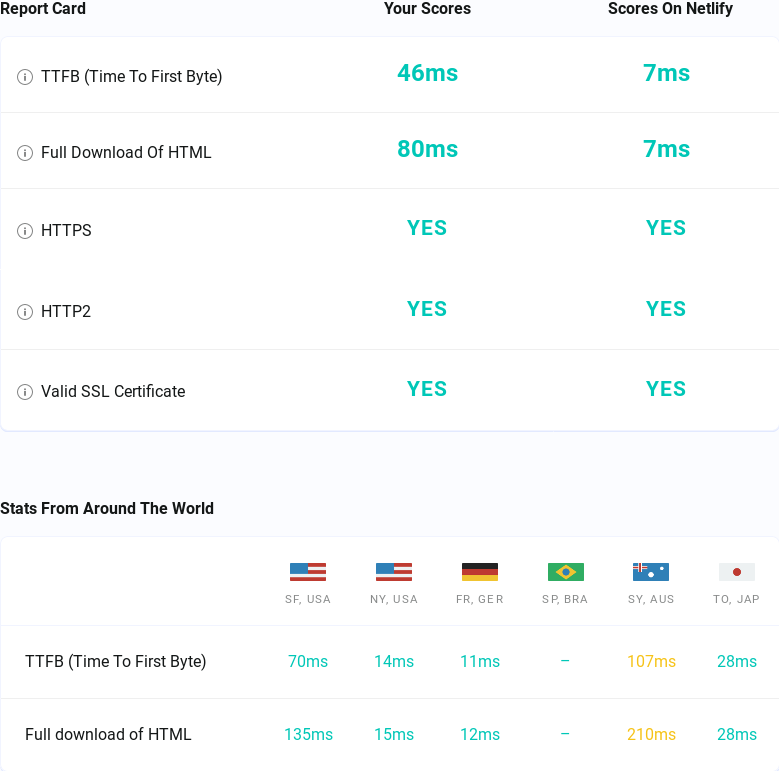The height and width of the screenshot is (771, 779).
Task: Click the info icon next to HTTPS
Action: 25,231
